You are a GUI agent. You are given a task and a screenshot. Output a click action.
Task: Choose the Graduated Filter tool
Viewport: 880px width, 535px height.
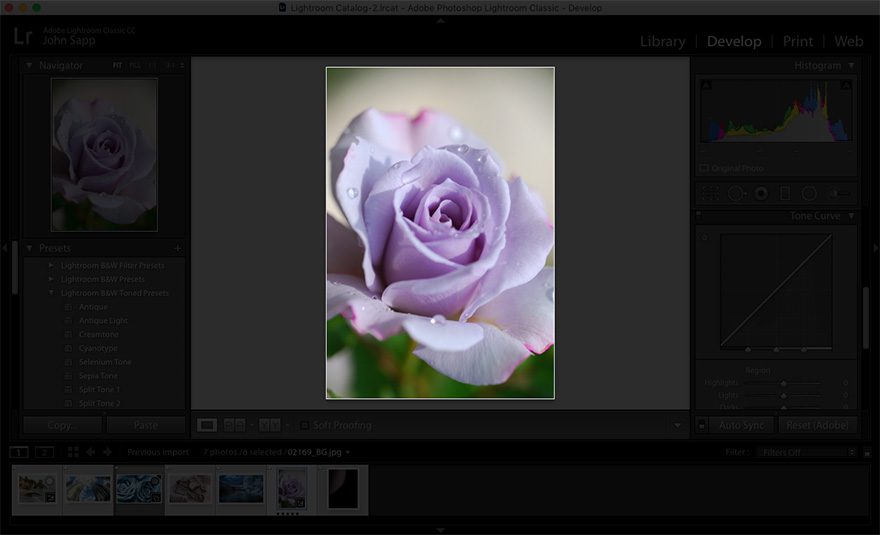pos(785,193)
